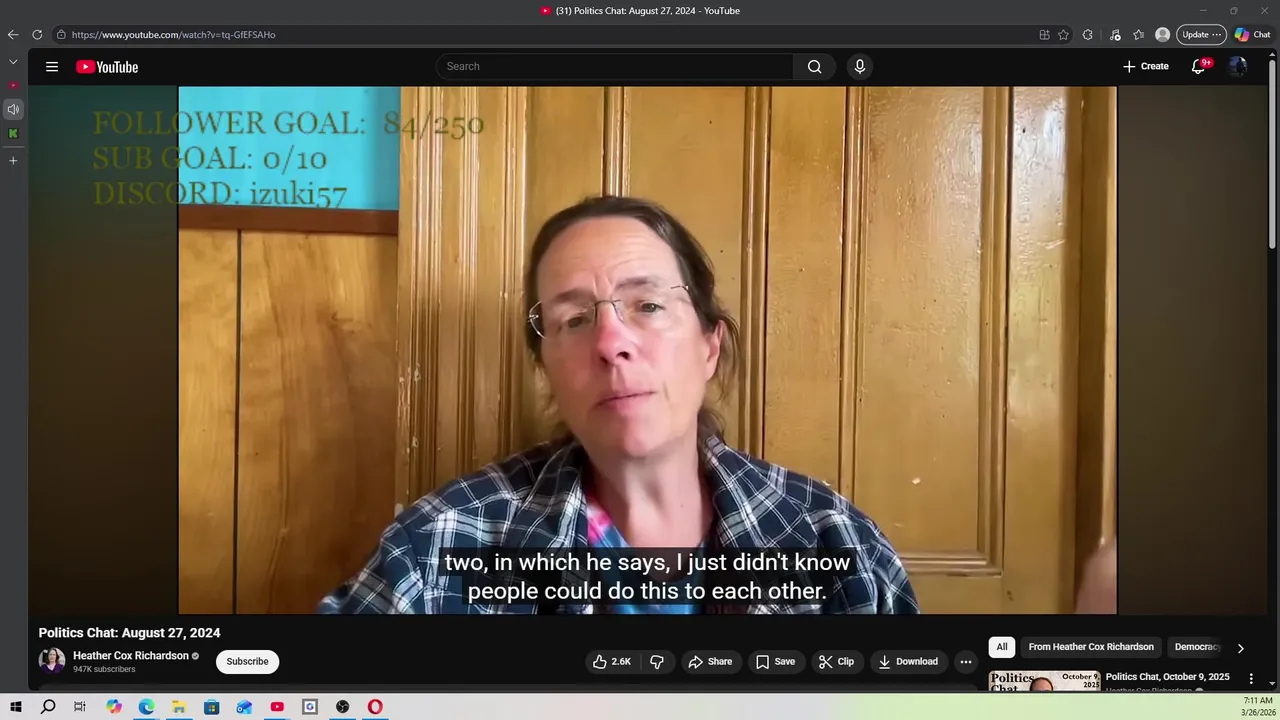The width and height of the screenshot is (1280, 720).
Task: Switch to the green K sidebar tab
Action: click(13, 133)
